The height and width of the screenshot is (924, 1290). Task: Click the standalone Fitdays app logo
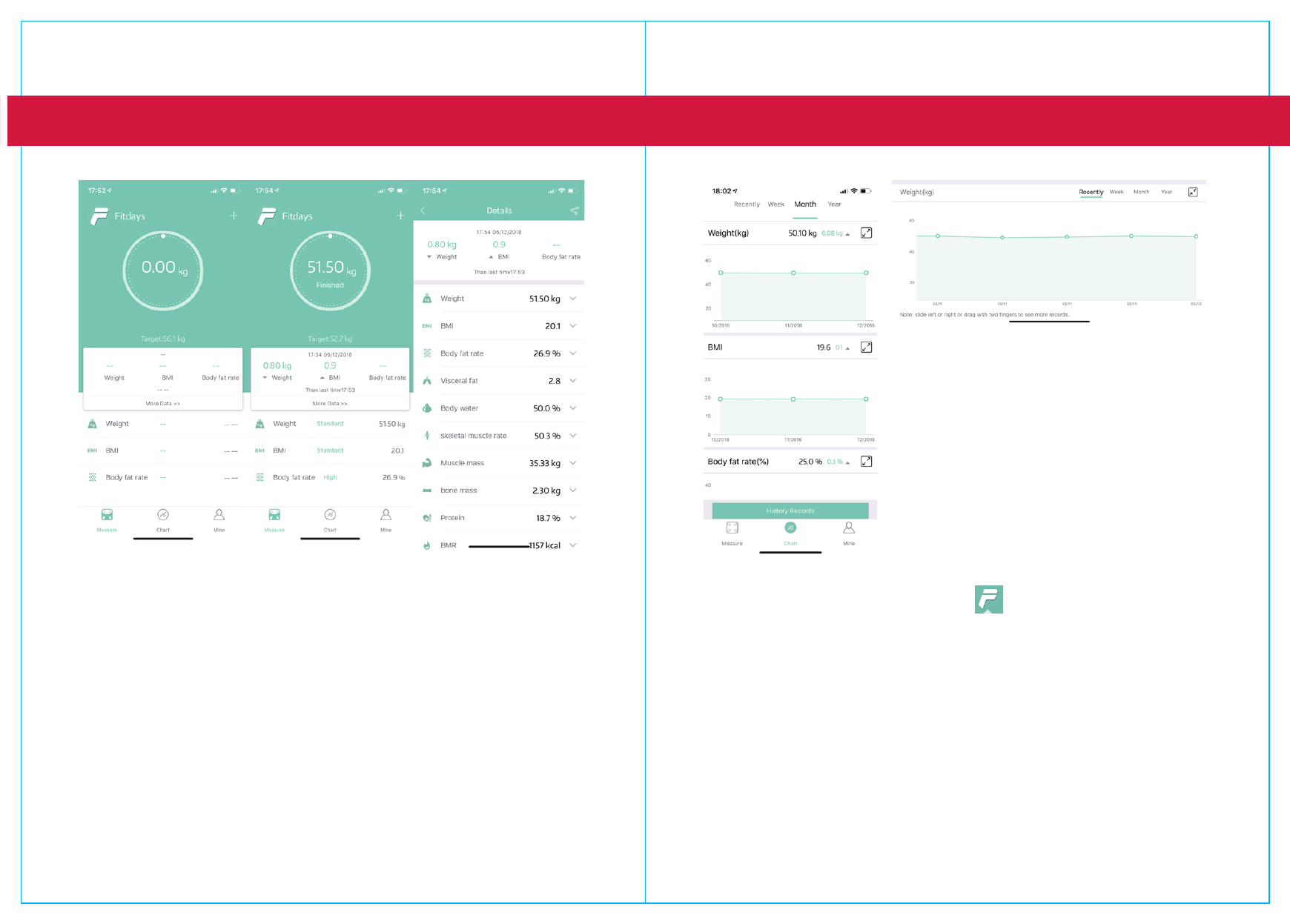pyautogui.click(x=988, y=599)
